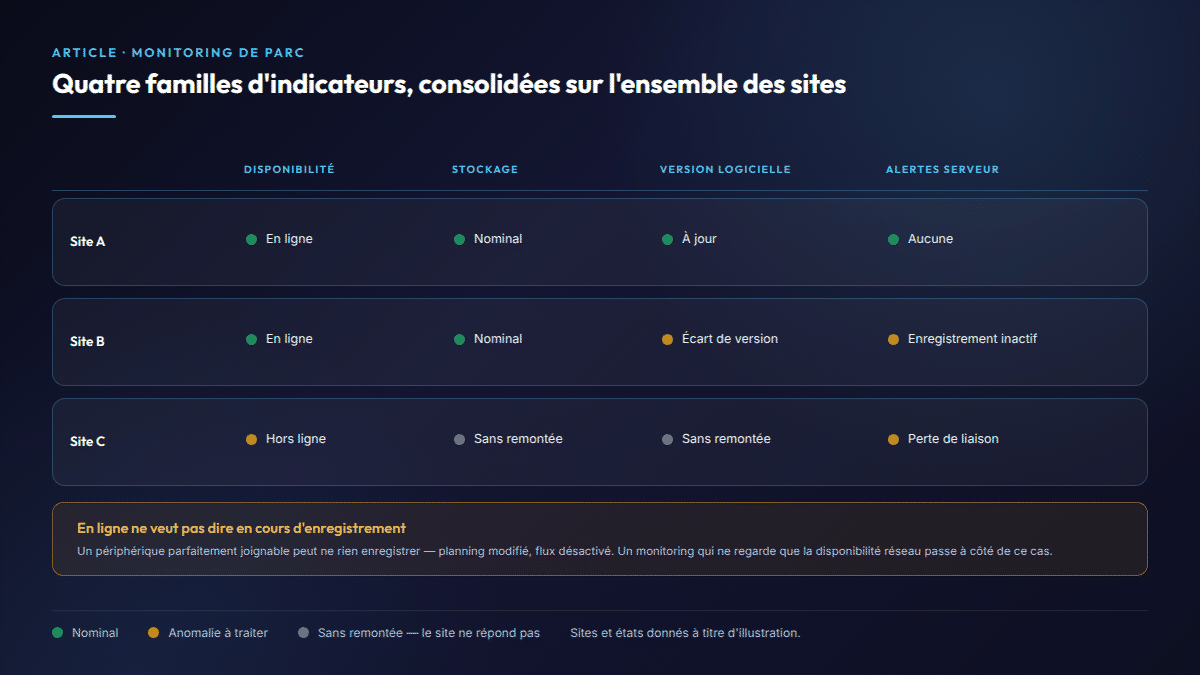Click the Enregistrement inactif text
The width and height of the screenshot is (1200, 675).
point(972,339)
